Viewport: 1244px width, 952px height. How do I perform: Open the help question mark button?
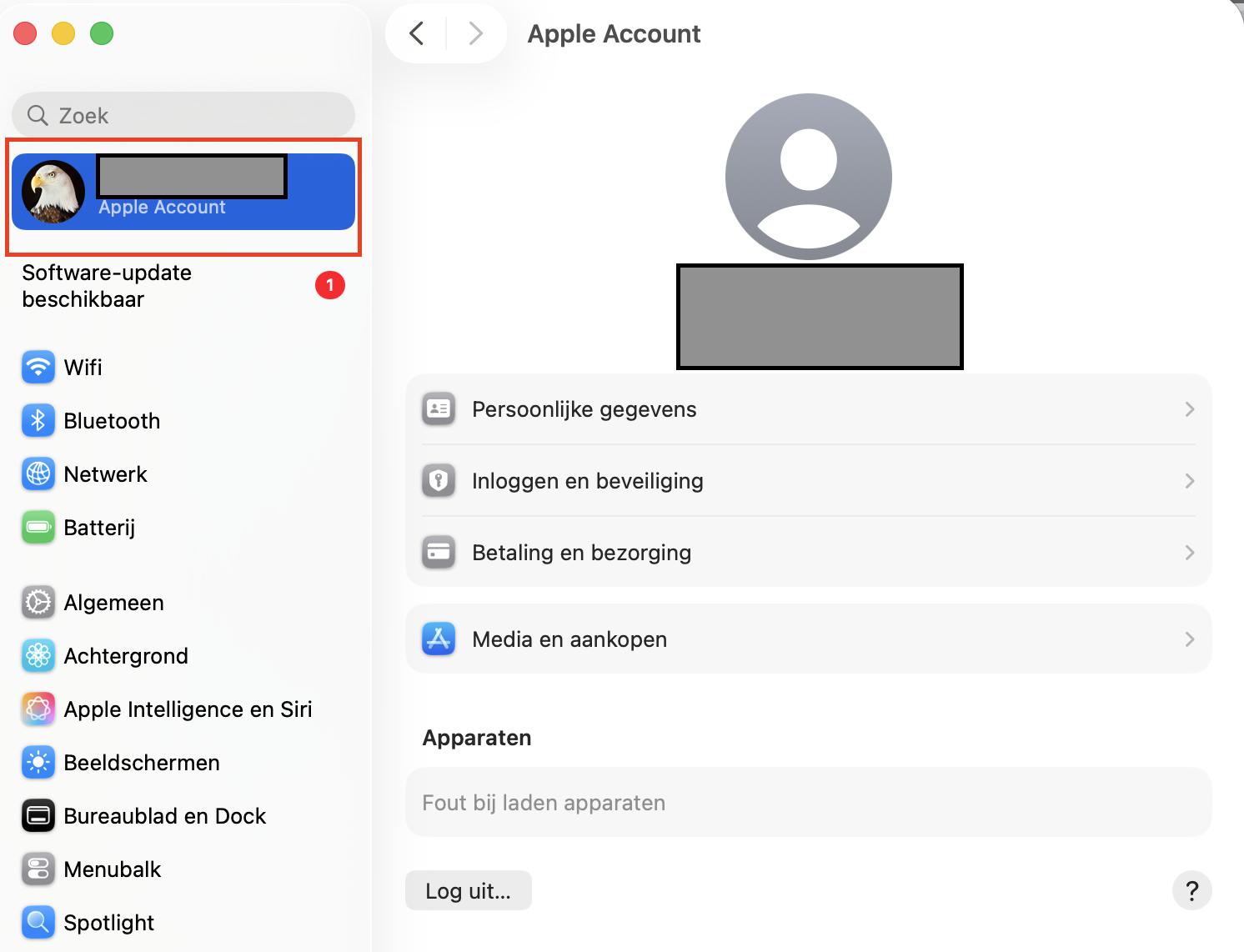(1192, 890)
